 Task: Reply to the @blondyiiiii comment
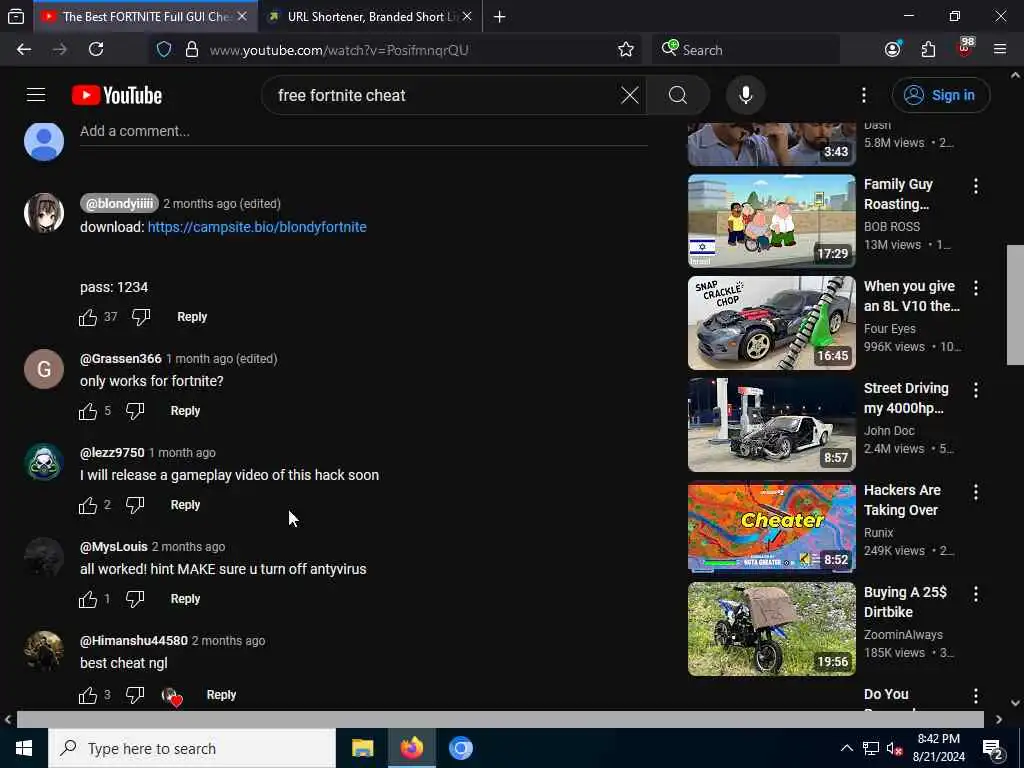click(x=192, y=317)
